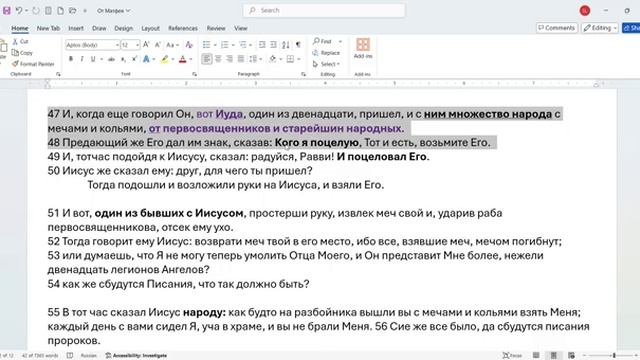Apply bulleted list
Screen dimensions: 640x360
click(x=207, y=44)
